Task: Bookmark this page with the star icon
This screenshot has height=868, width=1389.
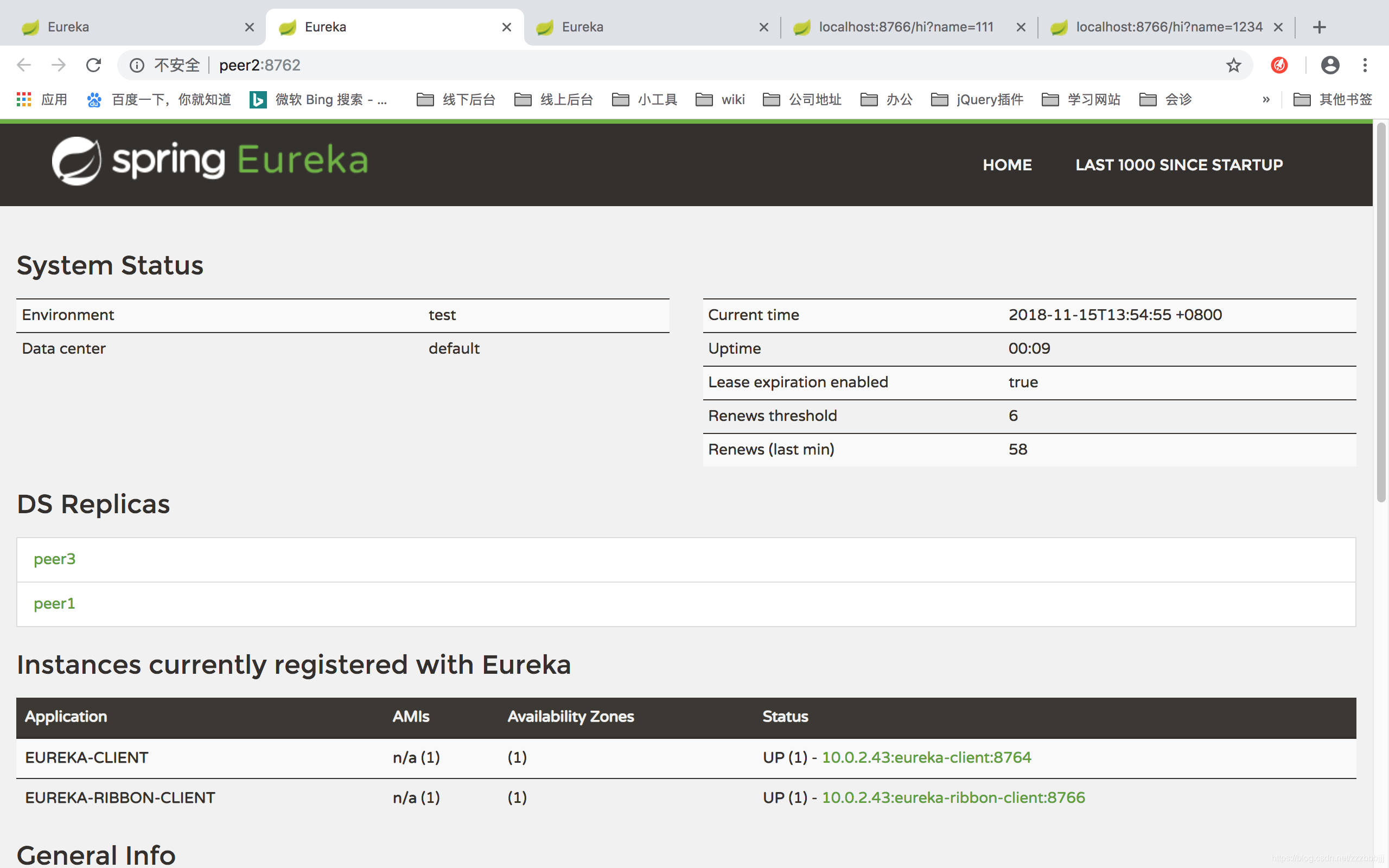Action: 1233,65
